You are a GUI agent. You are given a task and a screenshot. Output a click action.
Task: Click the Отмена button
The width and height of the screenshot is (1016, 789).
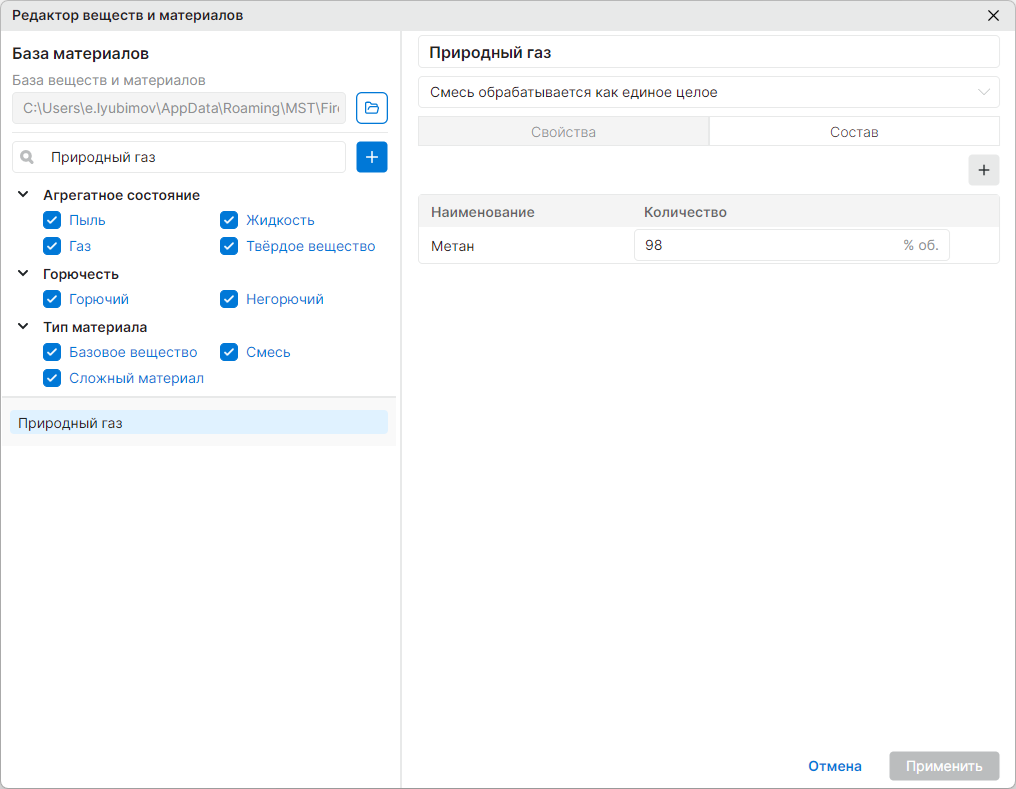tap(835, 766)
